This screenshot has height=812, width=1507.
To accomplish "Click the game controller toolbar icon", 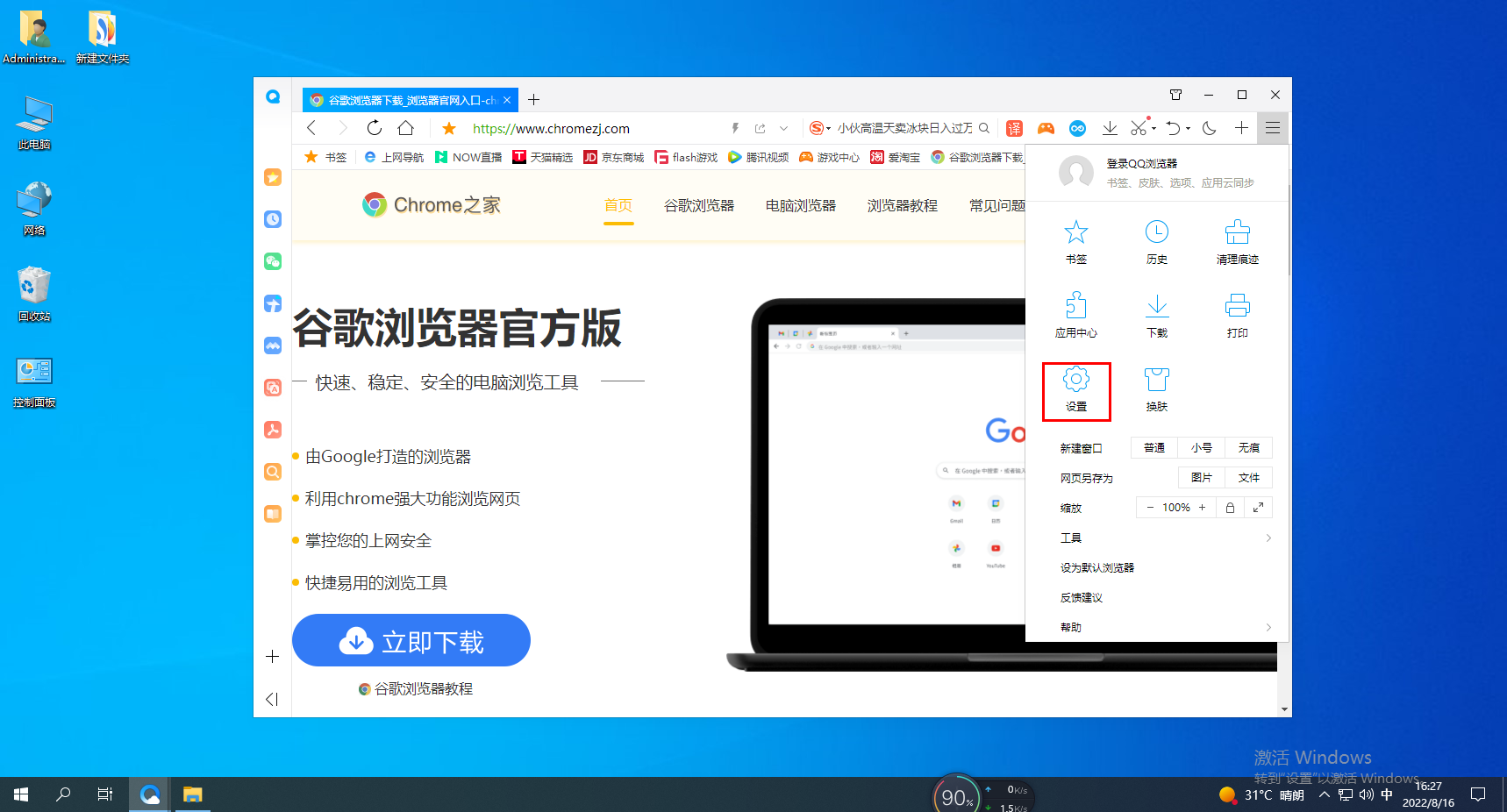I will point(1046,128).
